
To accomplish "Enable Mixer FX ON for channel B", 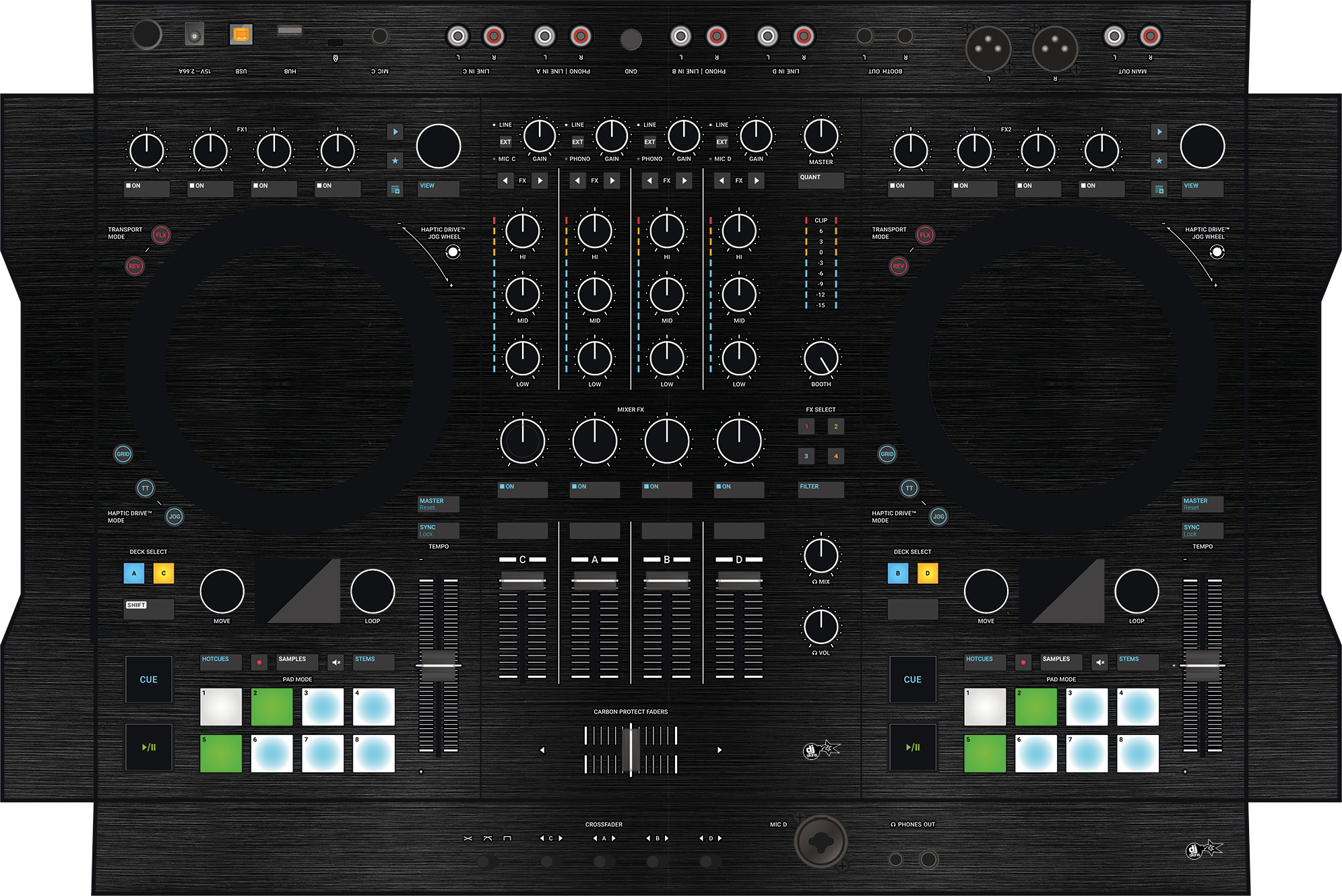I will (667, 490).
